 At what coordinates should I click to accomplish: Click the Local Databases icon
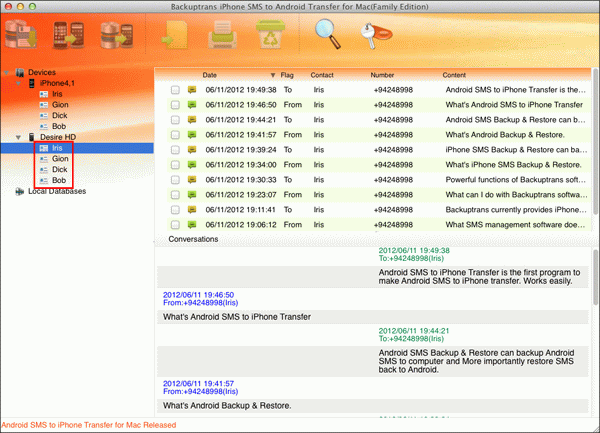[x=20, y=191]
